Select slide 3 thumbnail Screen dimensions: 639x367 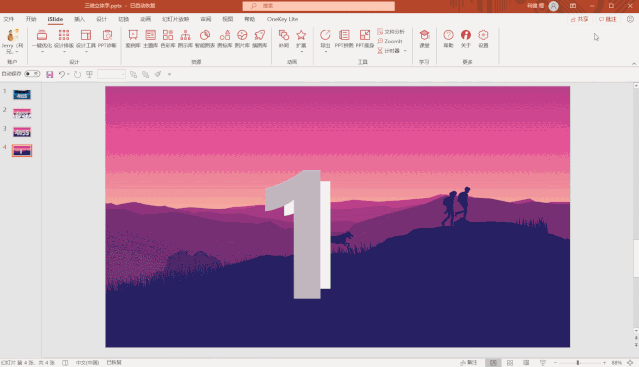pyautogui.click(x=22, y=132)
